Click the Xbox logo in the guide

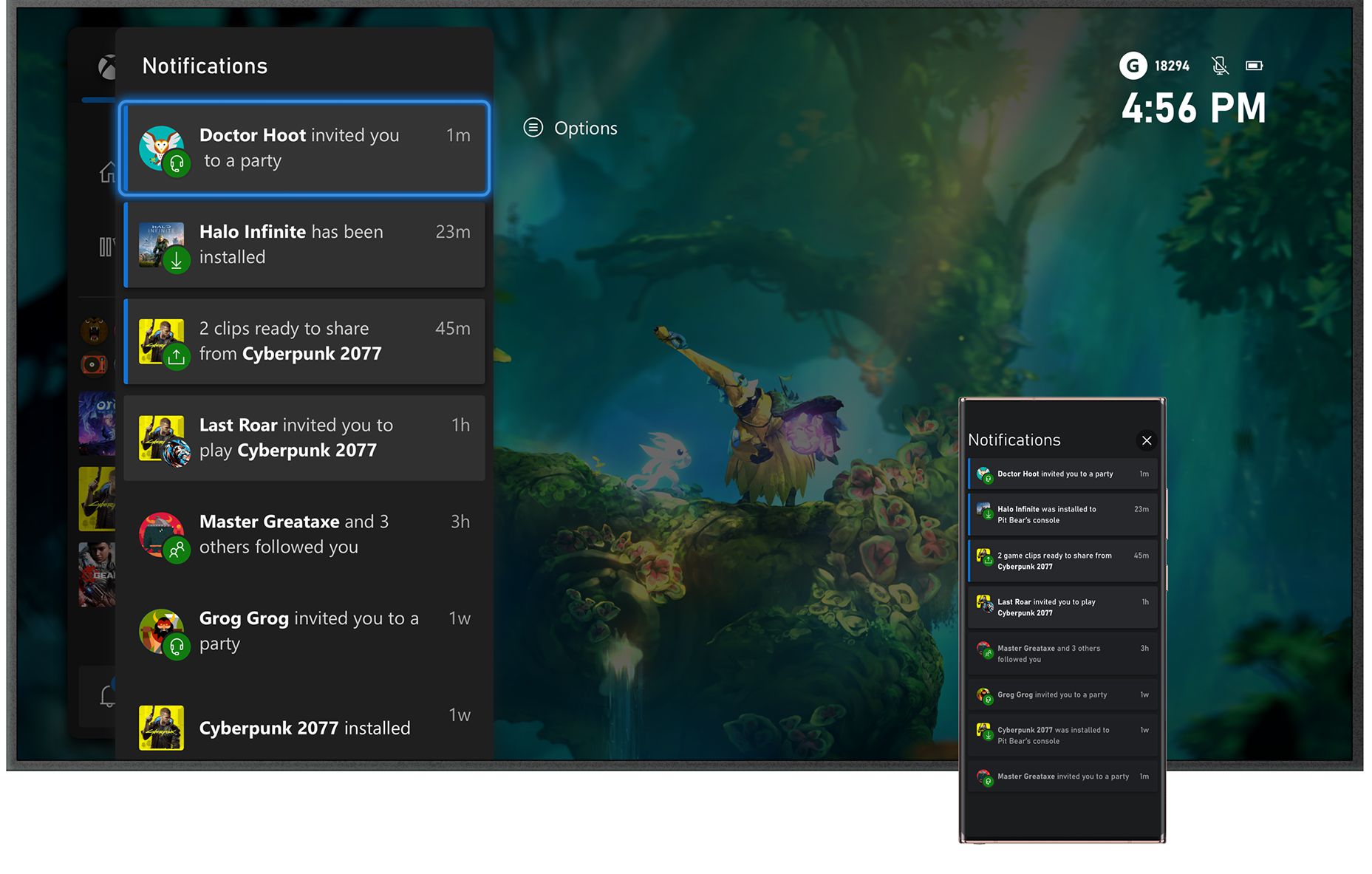coord(107,67)
